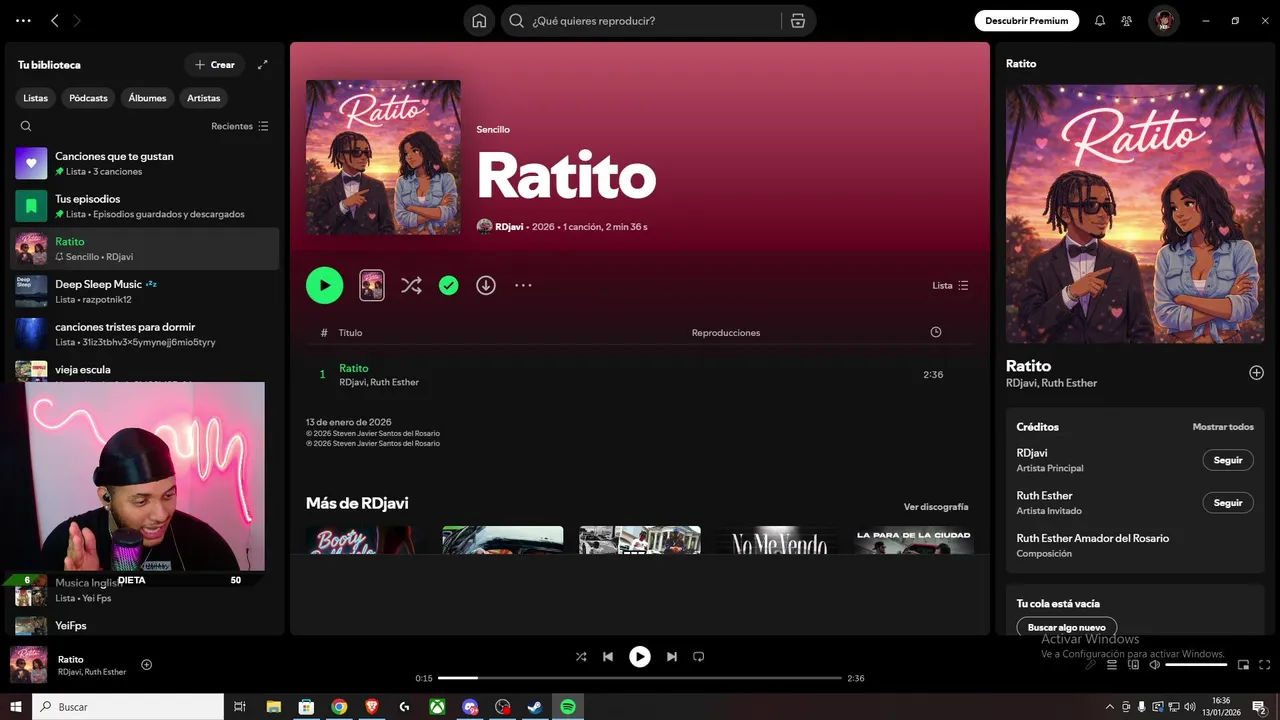1280x720 pixels.
Task: Open Musica Inglish playlist
Action: (x=145, y=590)
